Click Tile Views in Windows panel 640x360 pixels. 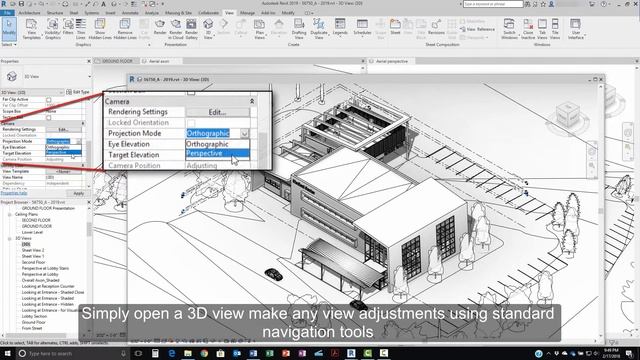555,29
